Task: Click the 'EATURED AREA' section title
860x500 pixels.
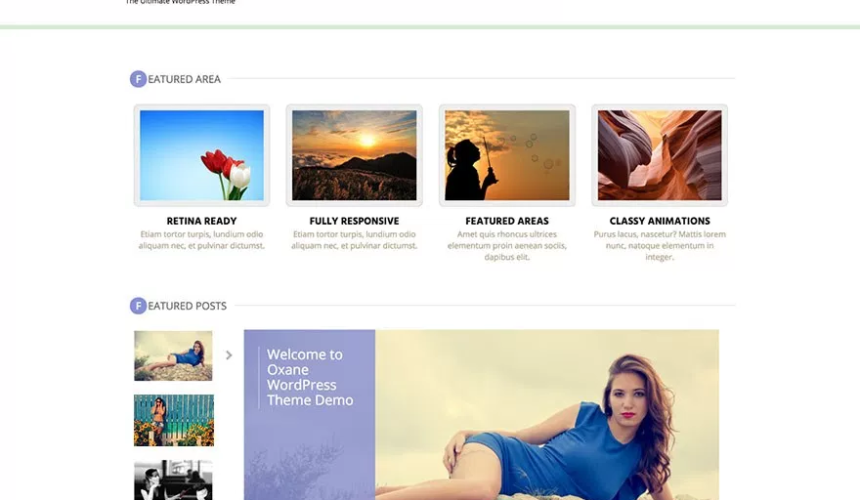Action: 184,79
